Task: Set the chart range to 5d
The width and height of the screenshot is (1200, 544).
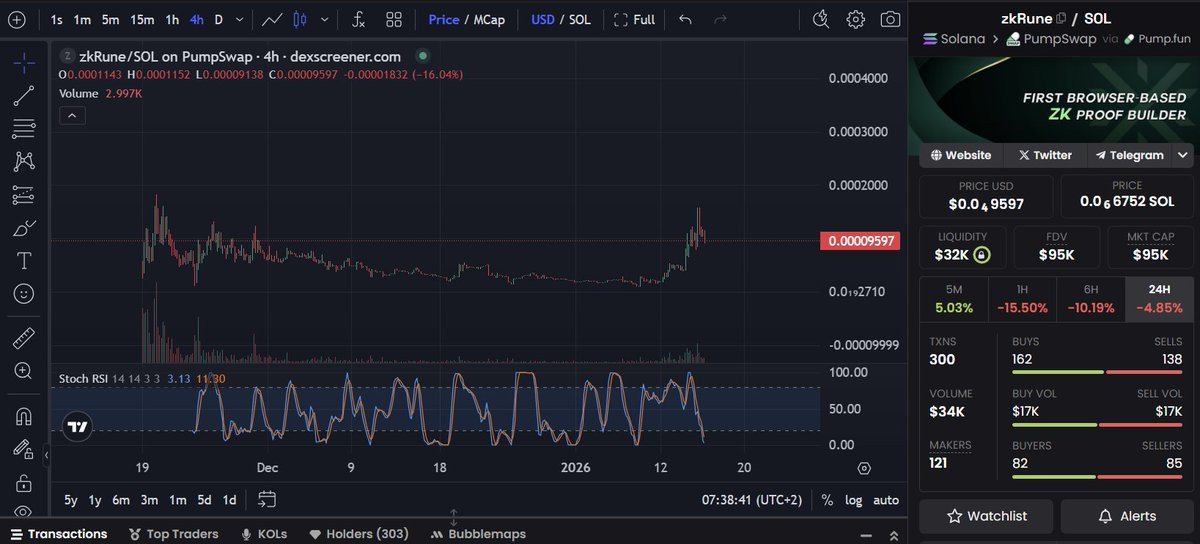Action: pyautogui.click(x=204, y=499)
